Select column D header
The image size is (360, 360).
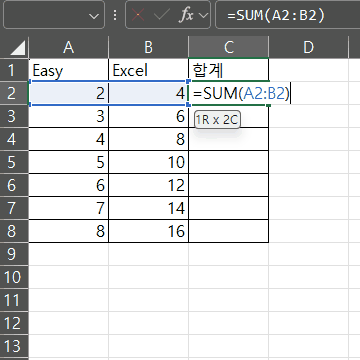tap(308, 47)
